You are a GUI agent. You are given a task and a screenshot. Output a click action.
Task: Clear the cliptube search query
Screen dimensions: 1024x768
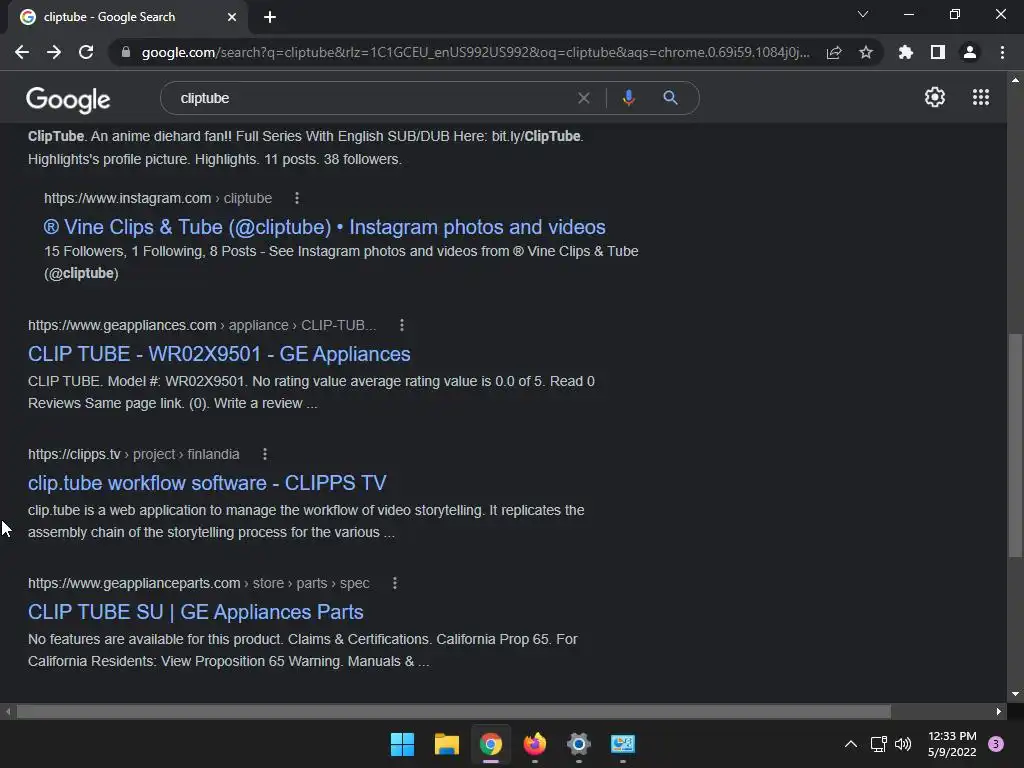pyautogui.click(x=584, y=98)
